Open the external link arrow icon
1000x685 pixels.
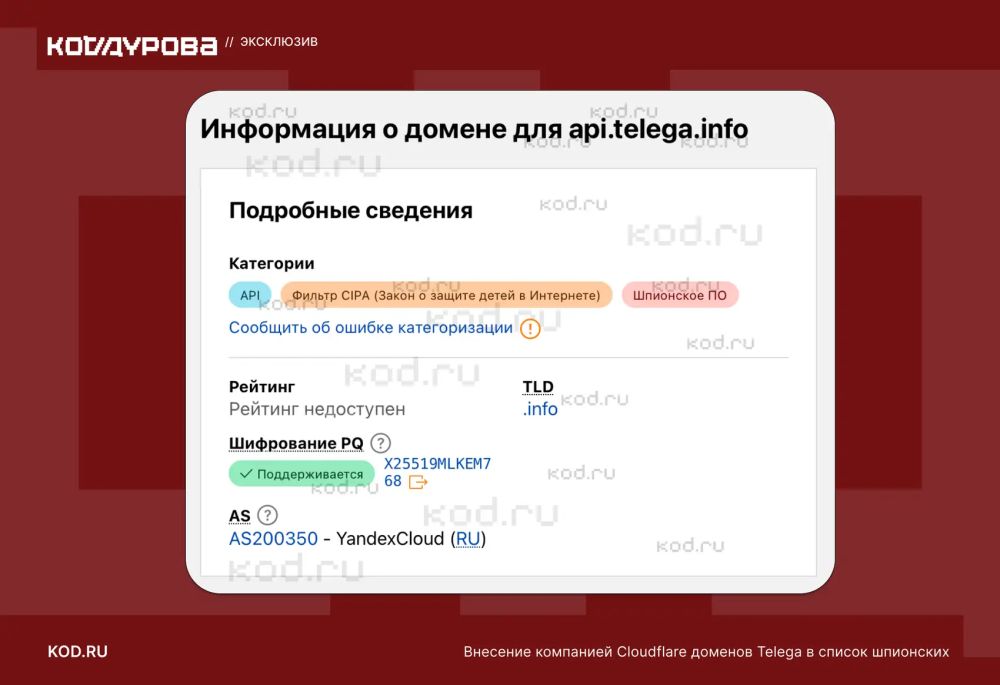[x=418, y=482]
